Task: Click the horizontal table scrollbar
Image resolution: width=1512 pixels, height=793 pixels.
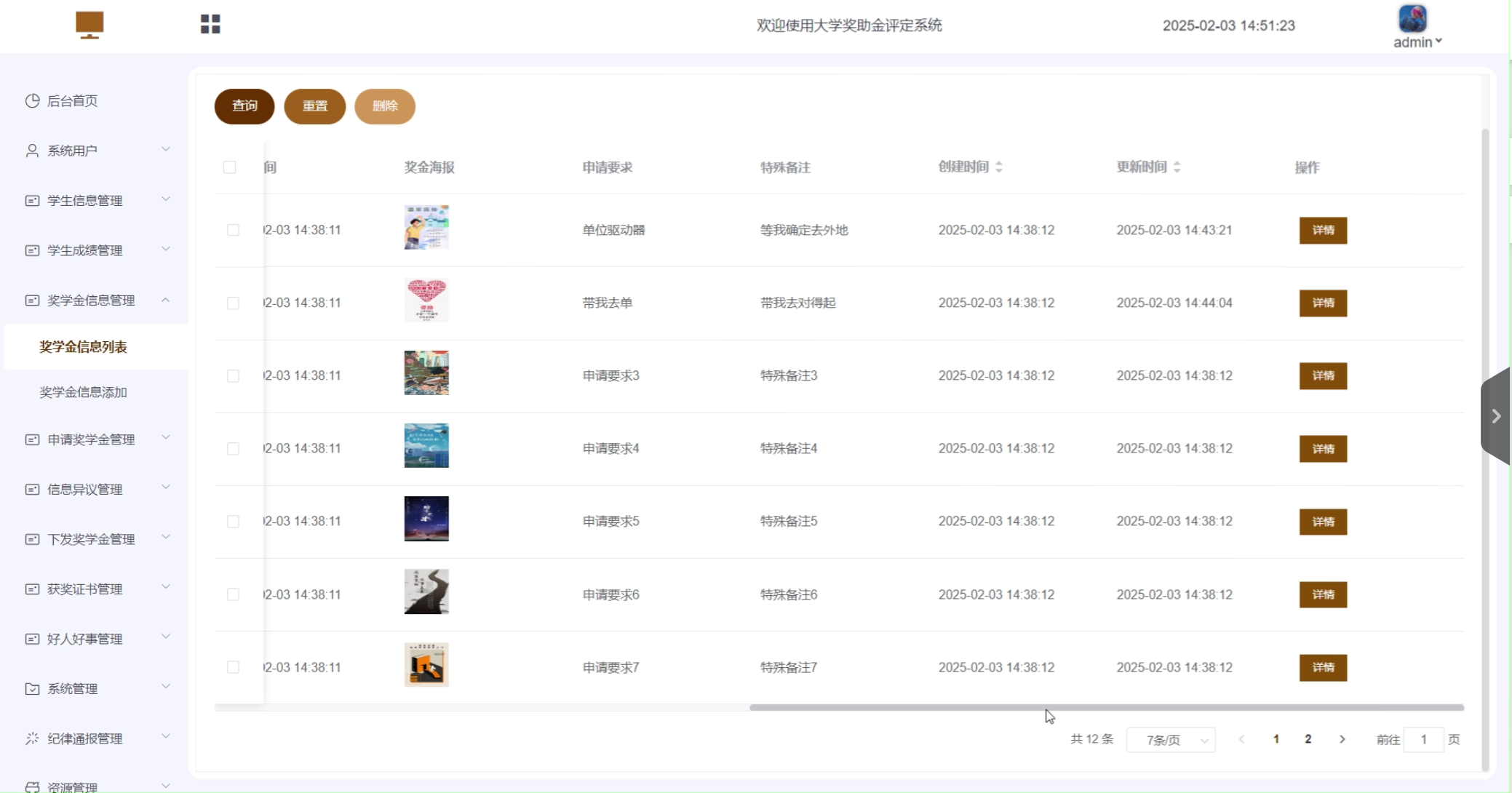Action: [x=1106, y=707]
